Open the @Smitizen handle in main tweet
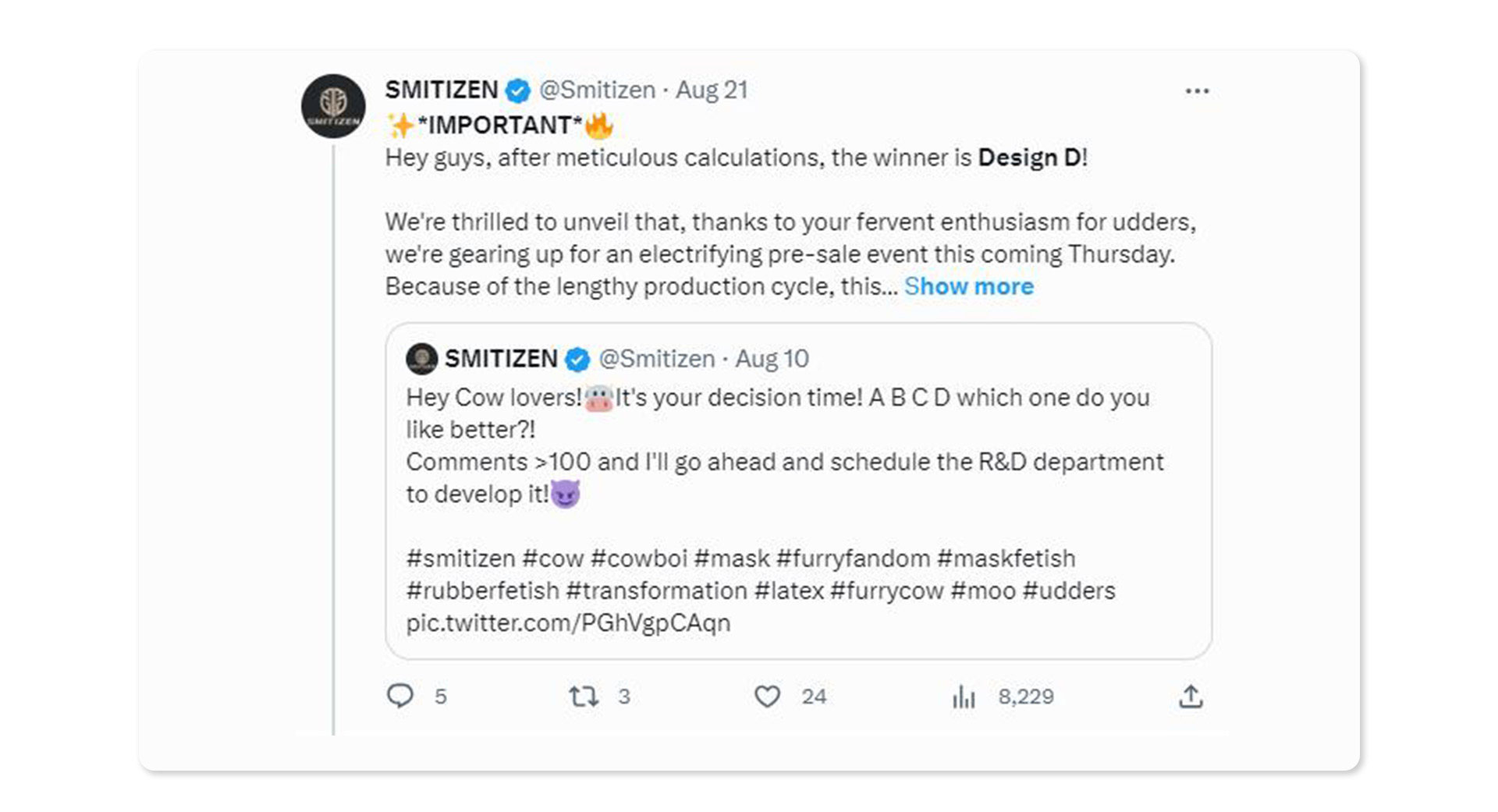Image resolution: width=1498 pixels, height=812 pixels. 597,90
